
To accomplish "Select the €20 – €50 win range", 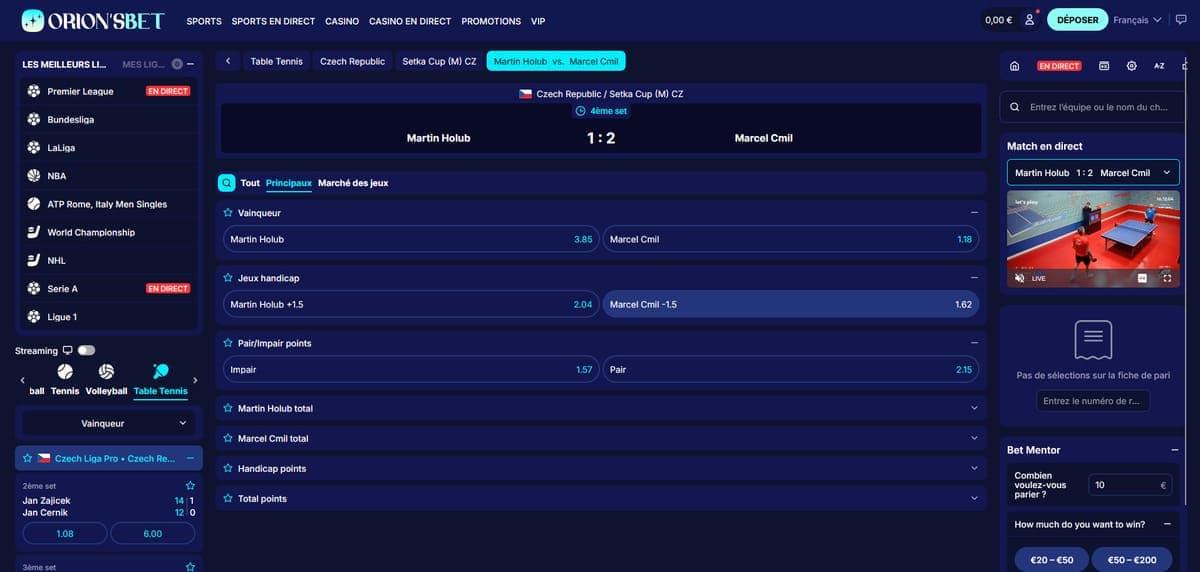I will click(x=1051, y=560).
